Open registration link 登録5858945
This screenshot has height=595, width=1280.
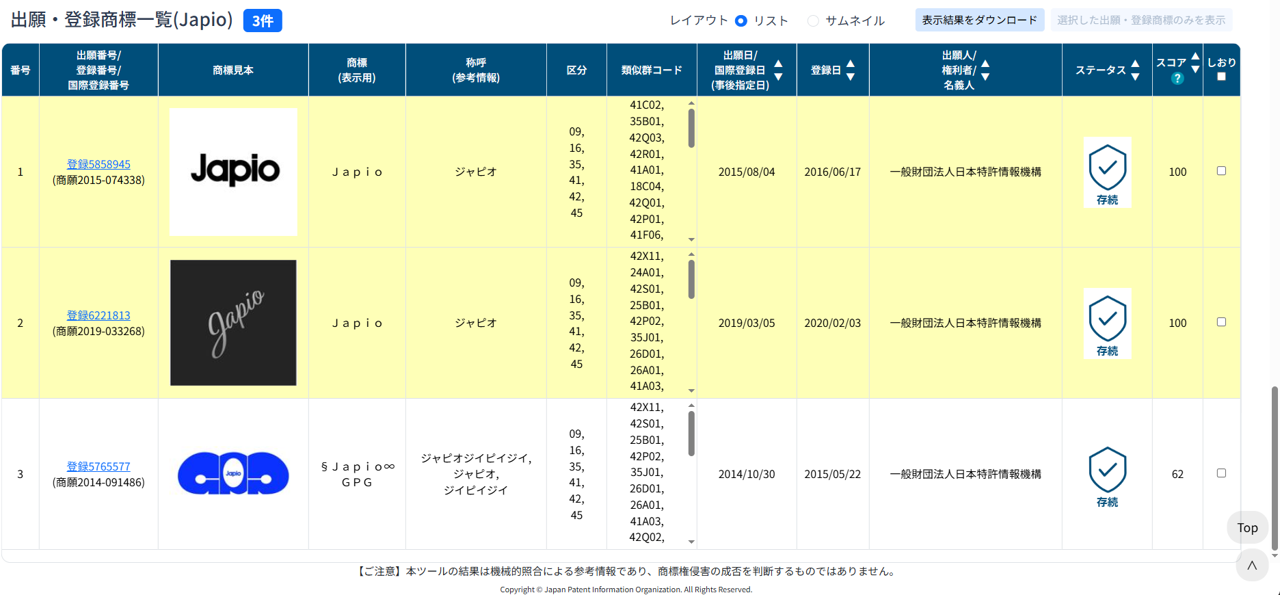point(98,164)
